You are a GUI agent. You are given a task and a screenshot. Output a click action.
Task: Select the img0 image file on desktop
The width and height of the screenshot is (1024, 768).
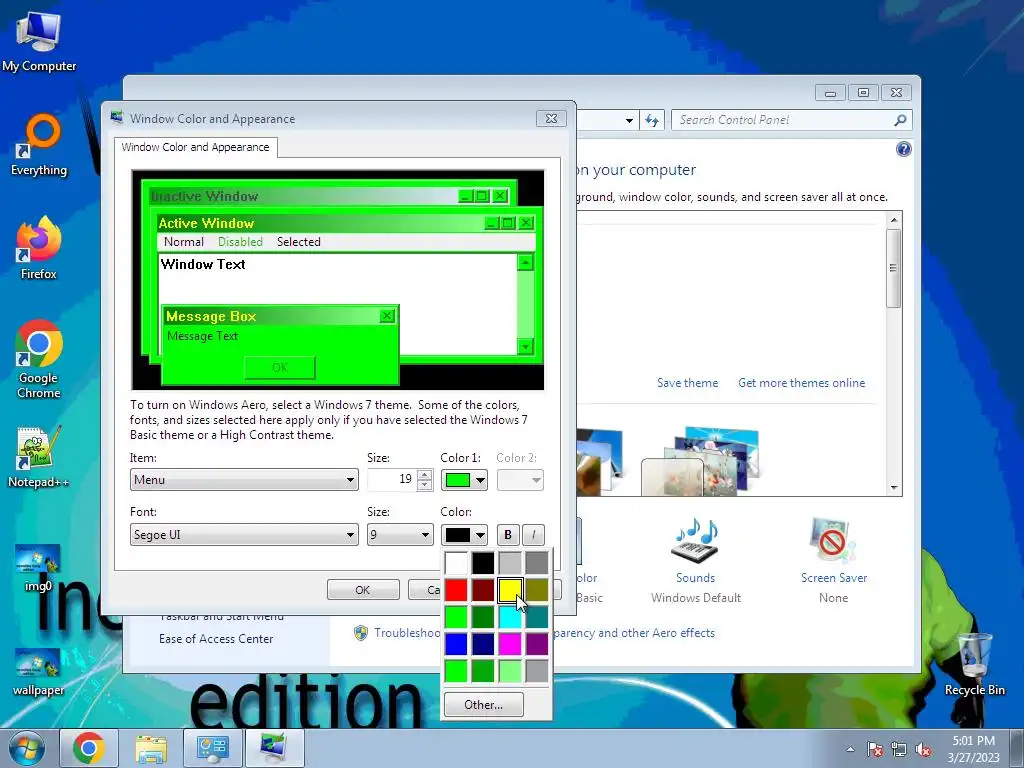click(x=38, y=568)
